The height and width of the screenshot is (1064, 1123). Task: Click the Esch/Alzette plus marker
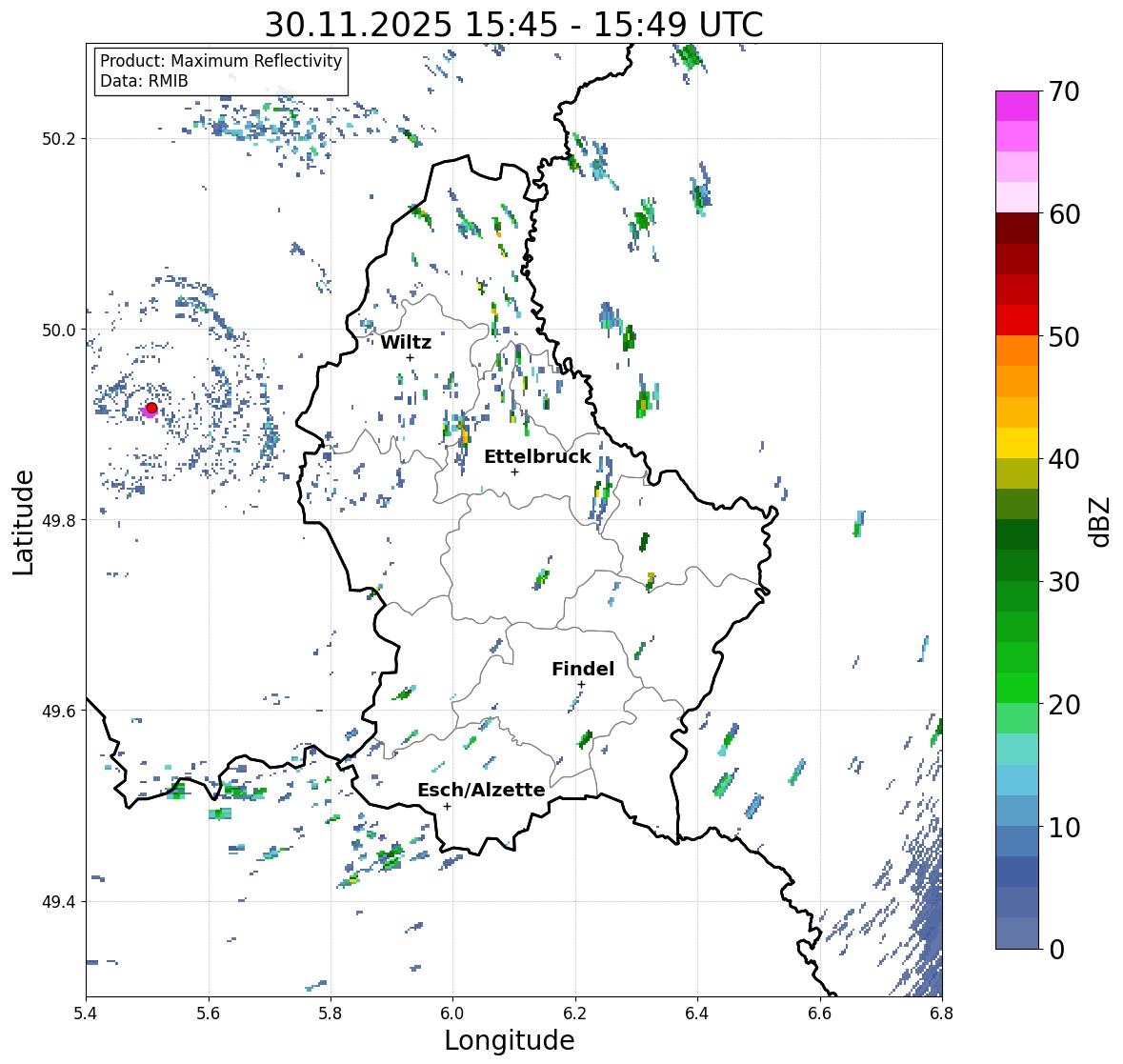point(447,806)
